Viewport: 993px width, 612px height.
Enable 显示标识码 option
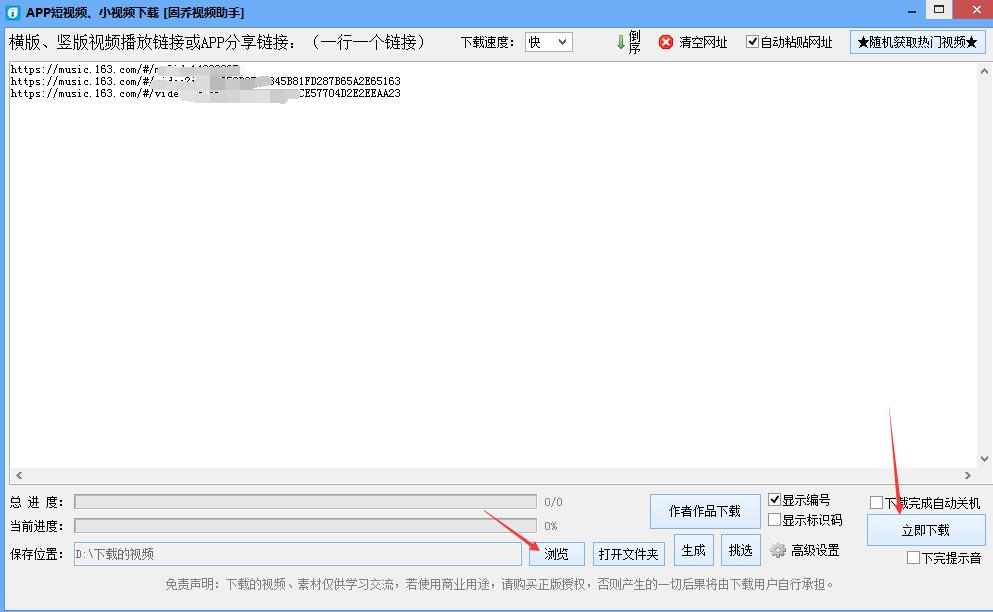[x=775, y=520]
